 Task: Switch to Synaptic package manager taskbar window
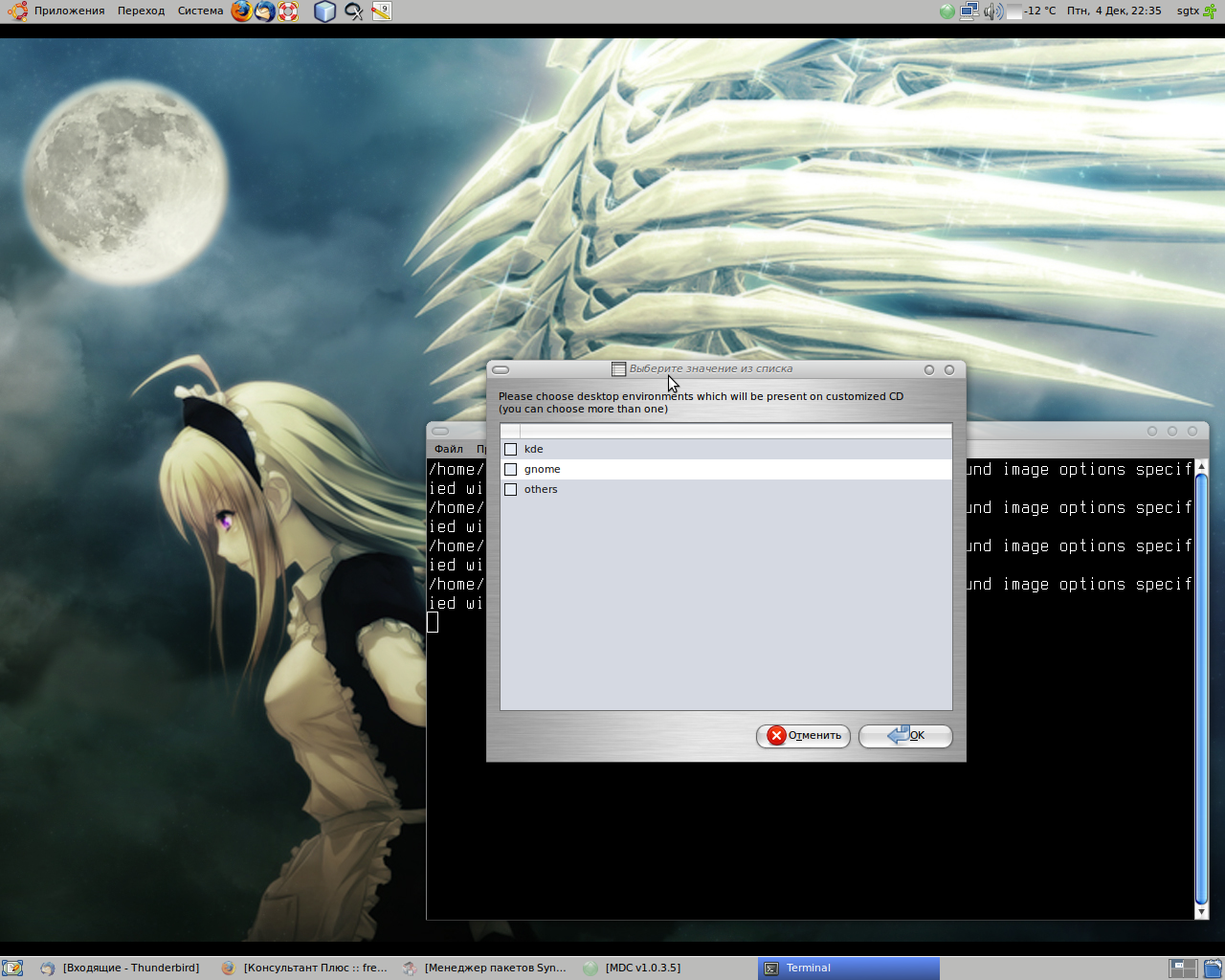pyautogui.click(x=485, y=969)
